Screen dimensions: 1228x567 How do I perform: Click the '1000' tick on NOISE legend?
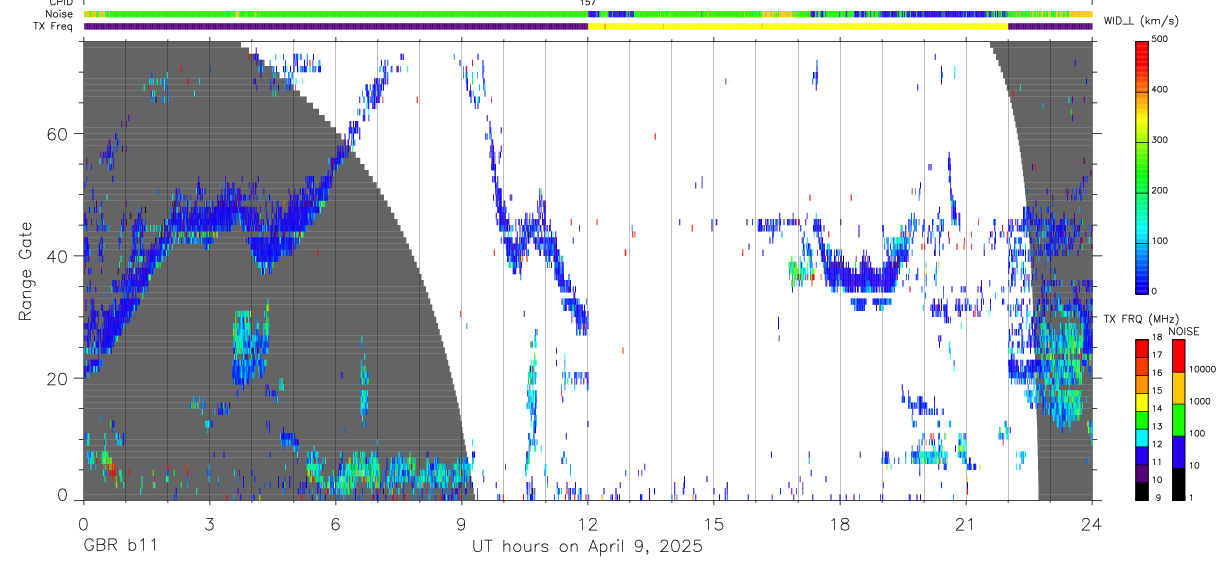[1201, 401]
